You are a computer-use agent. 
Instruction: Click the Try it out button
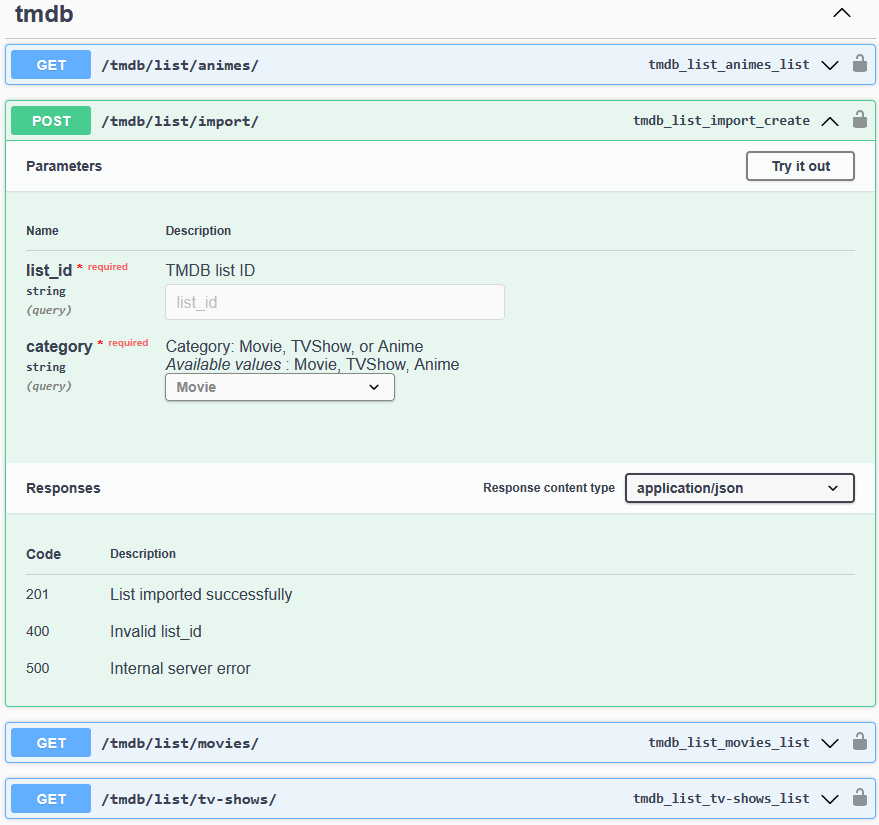click(x=800, y=166)
